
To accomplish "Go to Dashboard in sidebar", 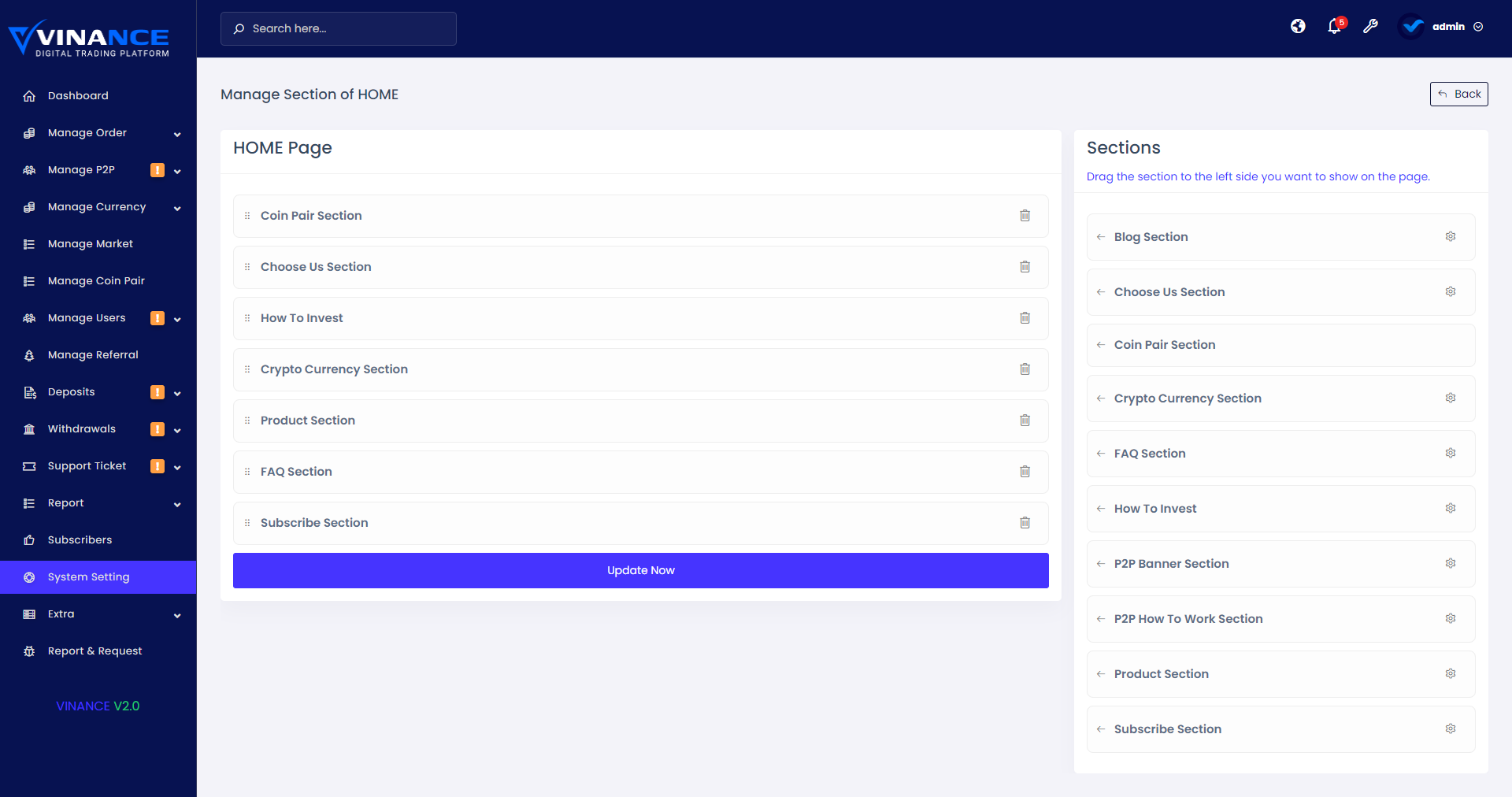I will click(98, 96).
